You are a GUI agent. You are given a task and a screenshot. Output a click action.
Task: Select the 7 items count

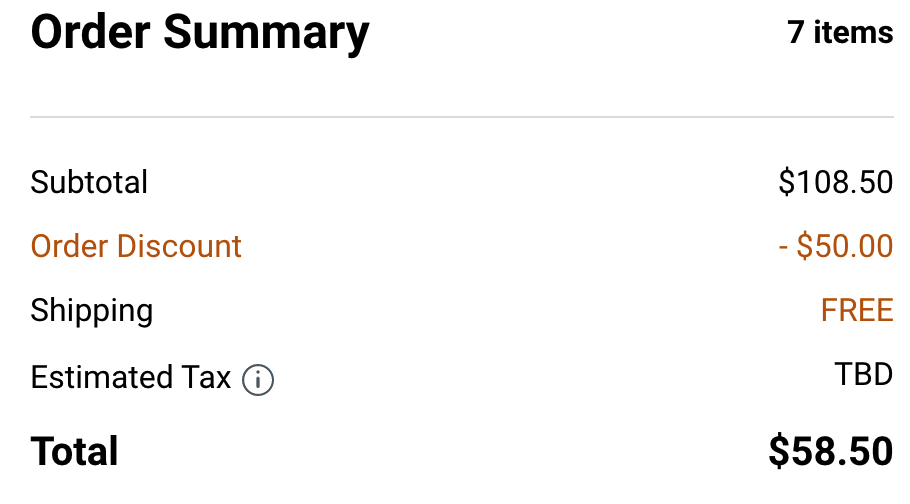(840, 32)
